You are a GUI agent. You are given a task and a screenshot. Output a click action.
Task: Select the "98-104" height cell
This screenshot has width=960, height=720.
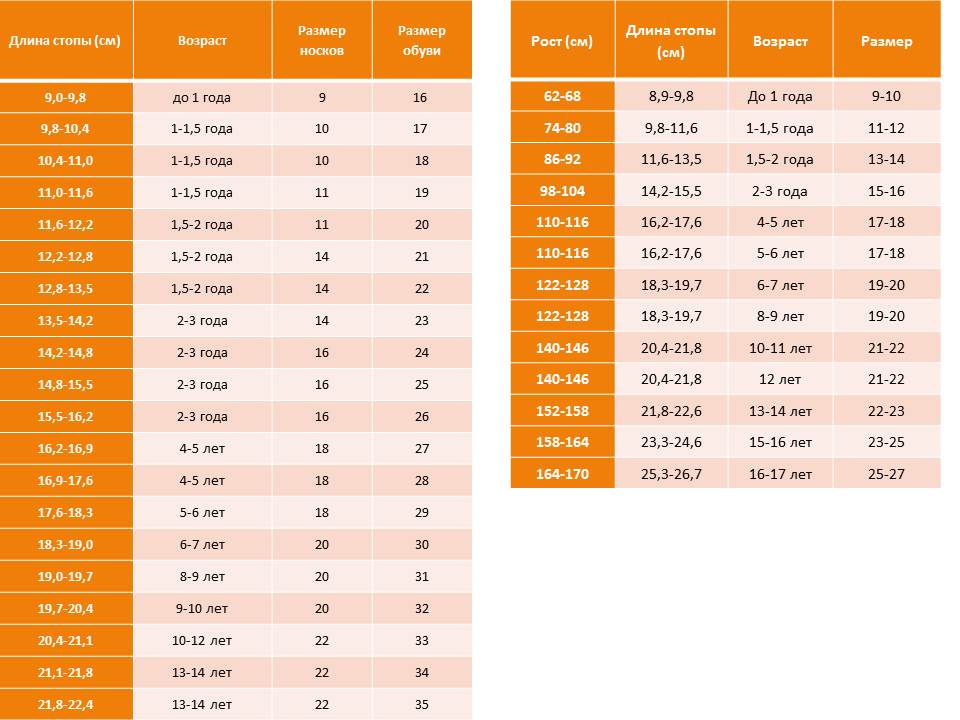(562, 191)
